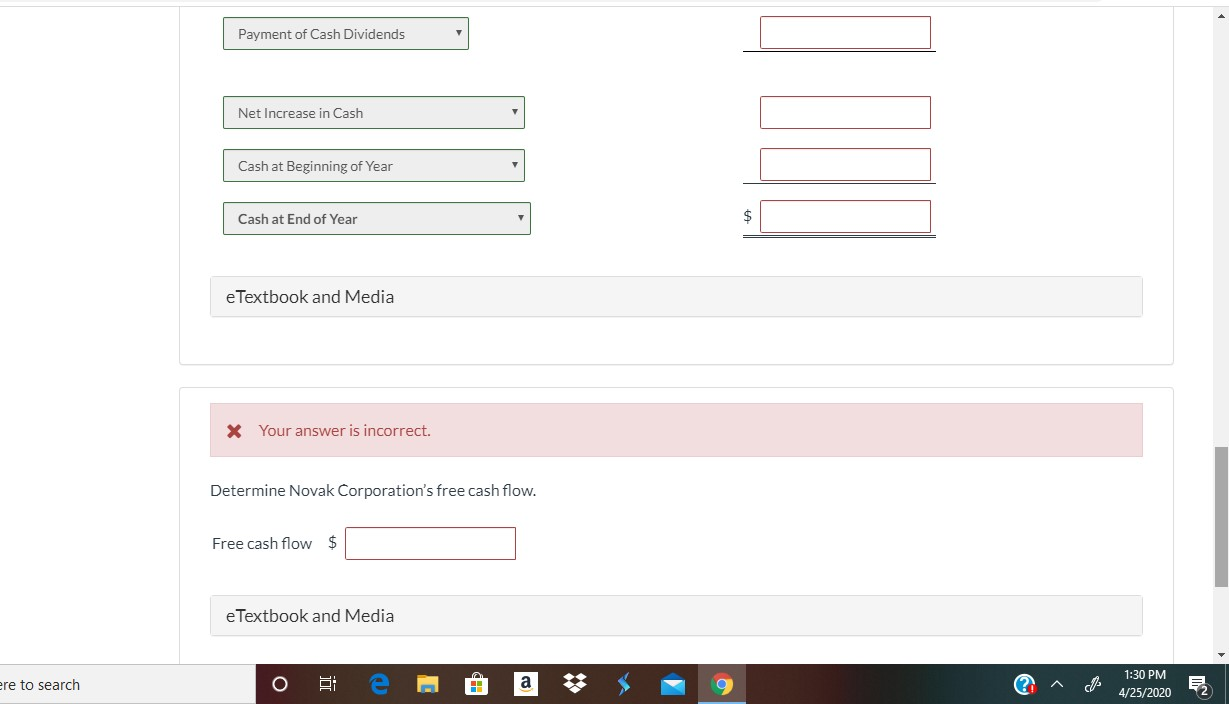Expand the first eTextbook and Media section
1229x704 pixels.
[676, 297]
